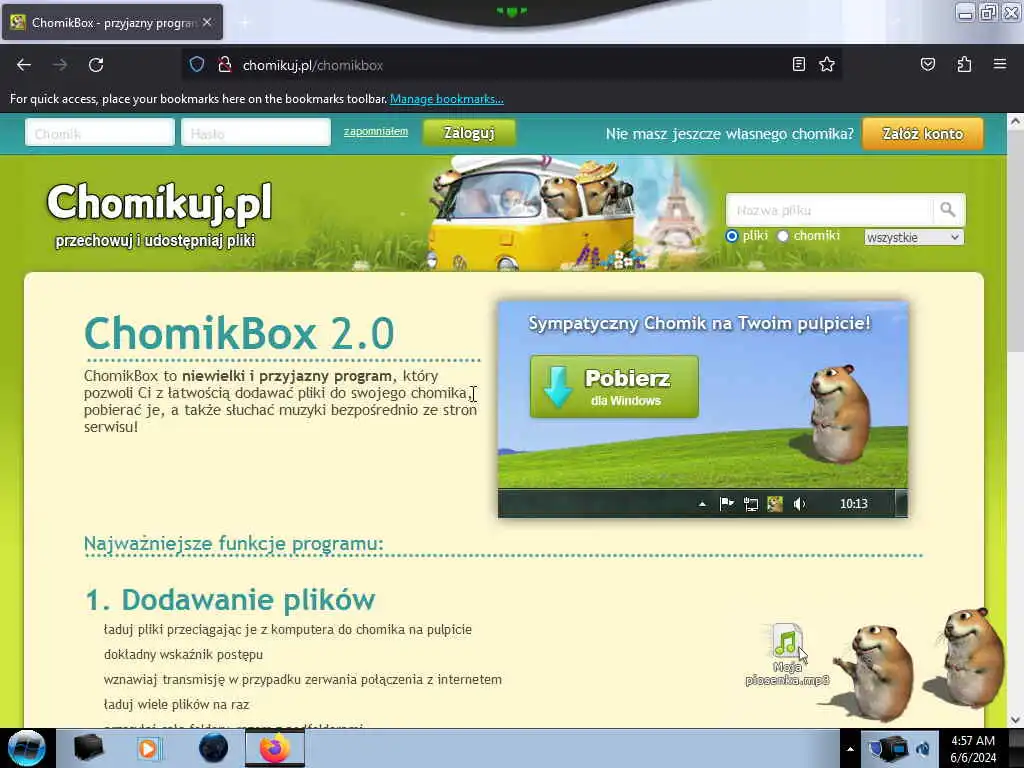
Task: Close the ChomikBox tab
Action: [x=207, y=22]
